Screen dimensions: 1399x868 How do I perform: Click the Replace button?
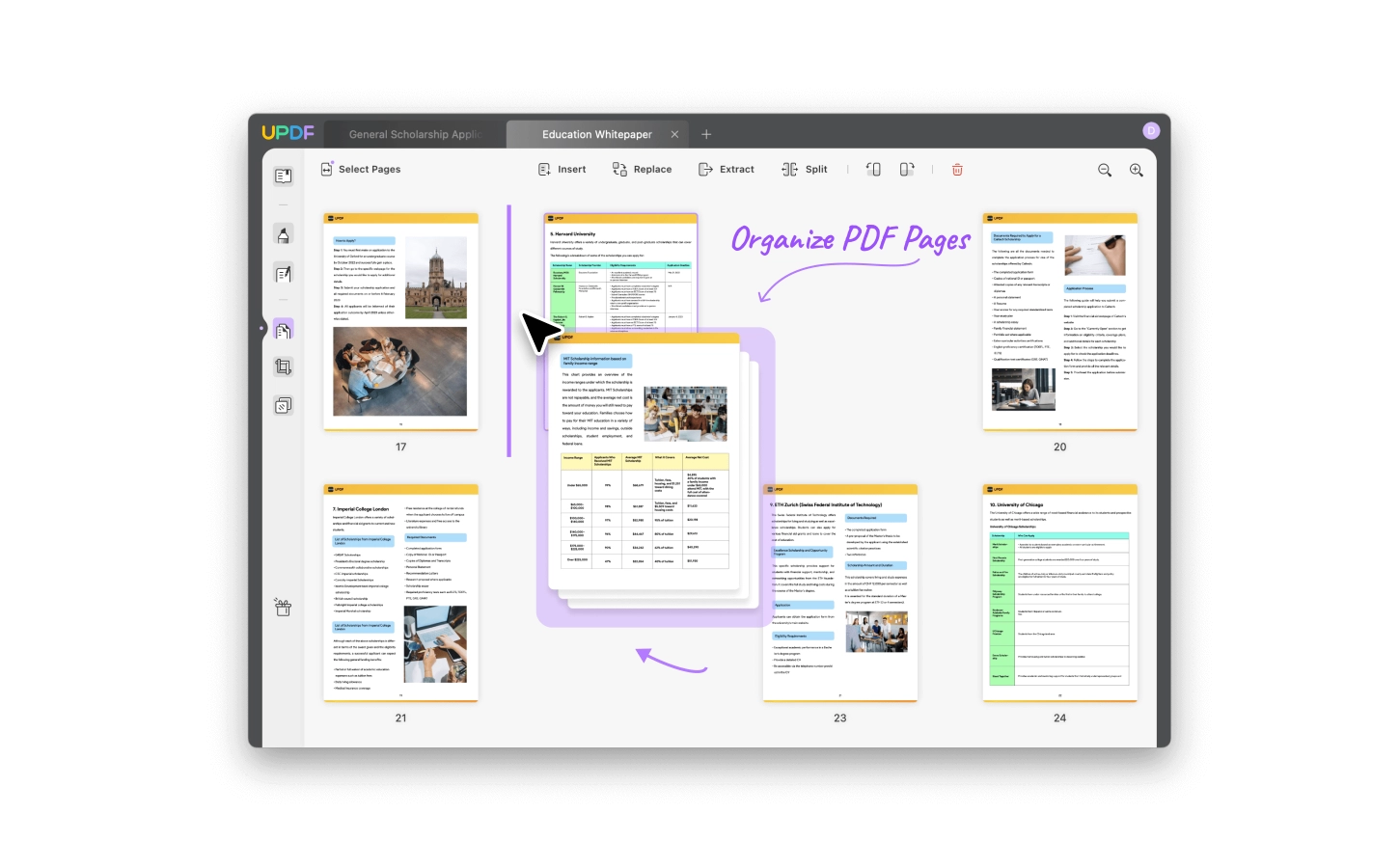tap(642, 169)
